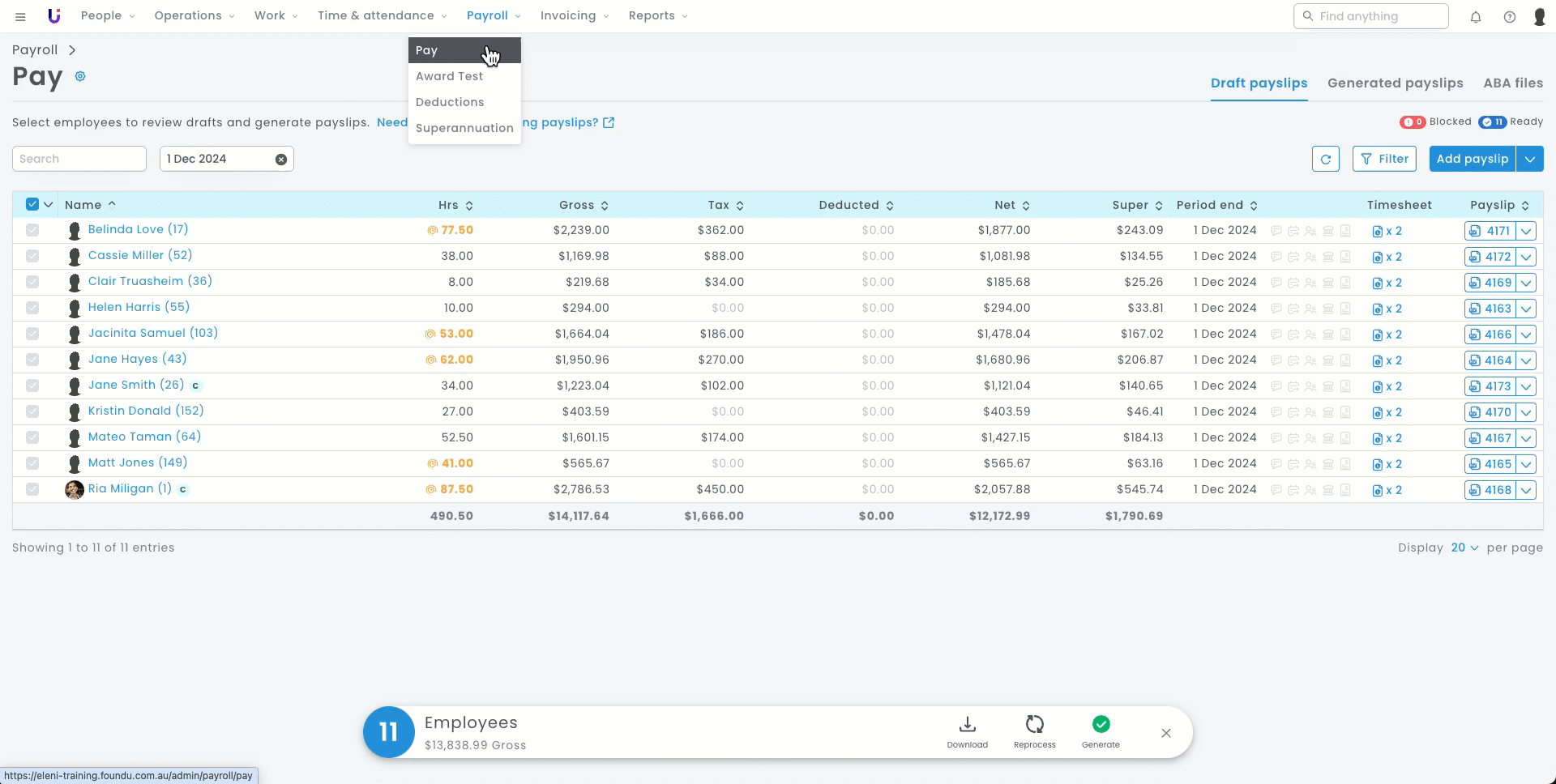Select Deductions from the Payroll menu
The image size is (1556, 784).
pyautogui.click(x=450, y=102)
